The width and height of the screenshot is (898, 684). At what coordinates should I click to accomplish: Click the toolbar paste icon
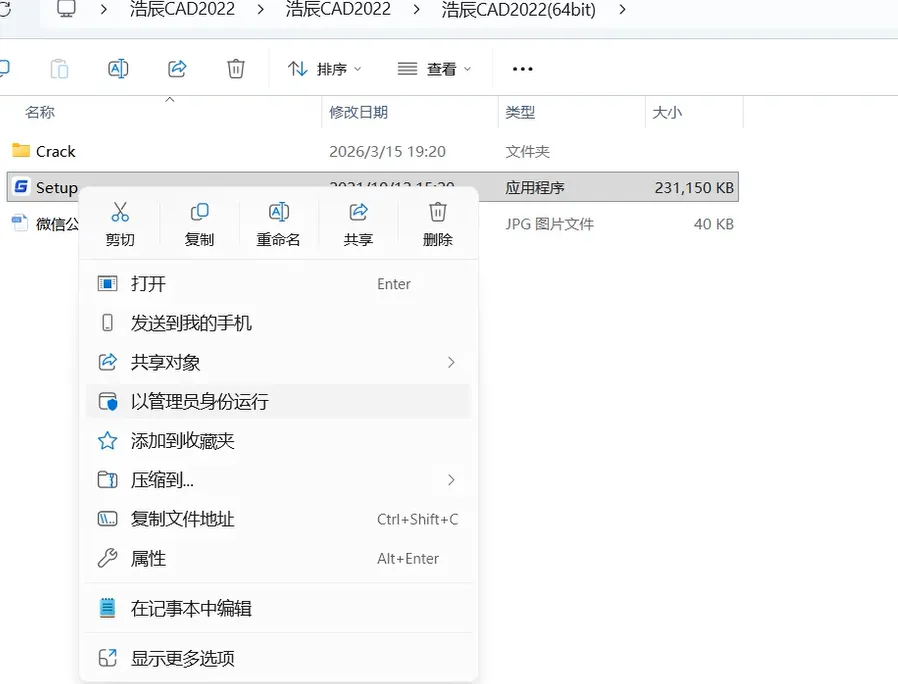(60, 69)
